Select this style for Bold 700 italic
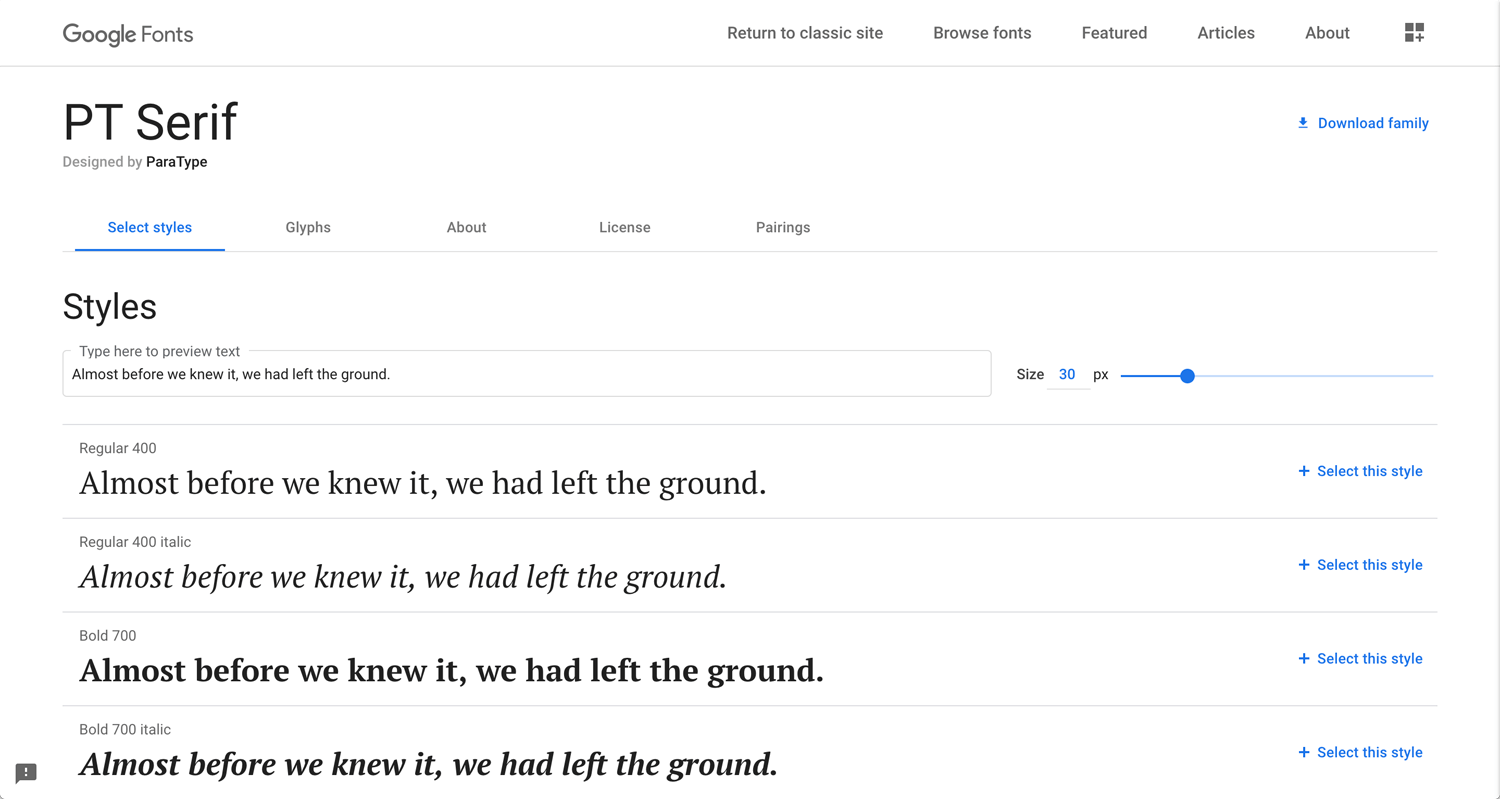This screenshot has width=1500, height=799. [1360, 752]
